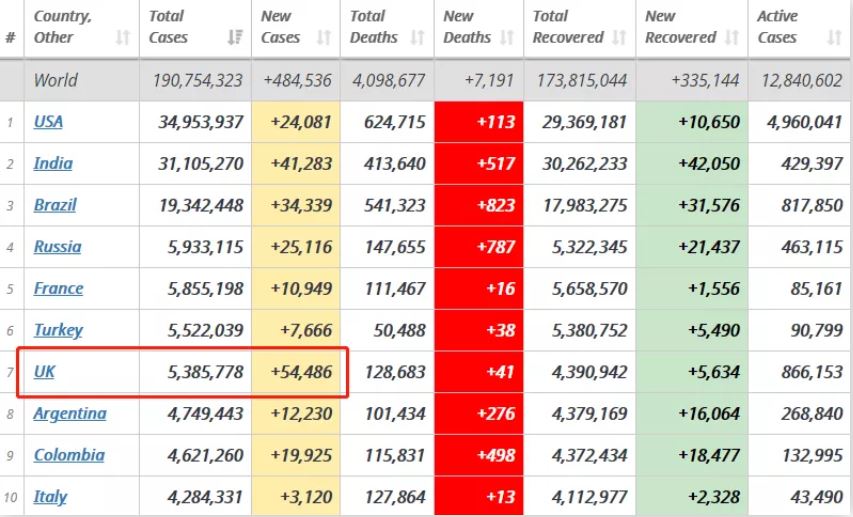853x517 pixels.
Task: Sort by Country, Other column arrows
Action: (123, 38)
